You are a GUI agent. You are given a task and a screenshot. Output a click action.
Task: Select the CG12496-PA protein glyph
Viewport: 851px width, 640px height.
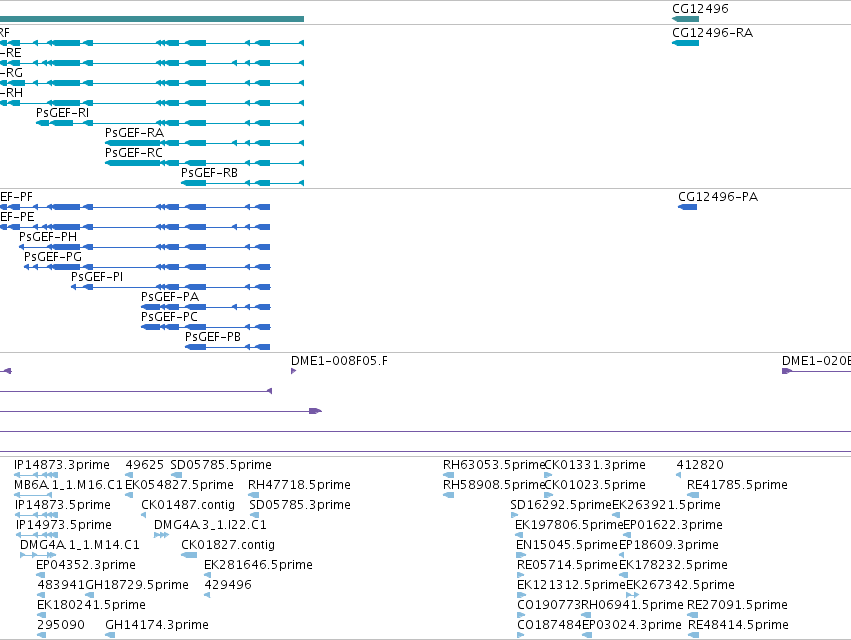click(x=687, y=207)
